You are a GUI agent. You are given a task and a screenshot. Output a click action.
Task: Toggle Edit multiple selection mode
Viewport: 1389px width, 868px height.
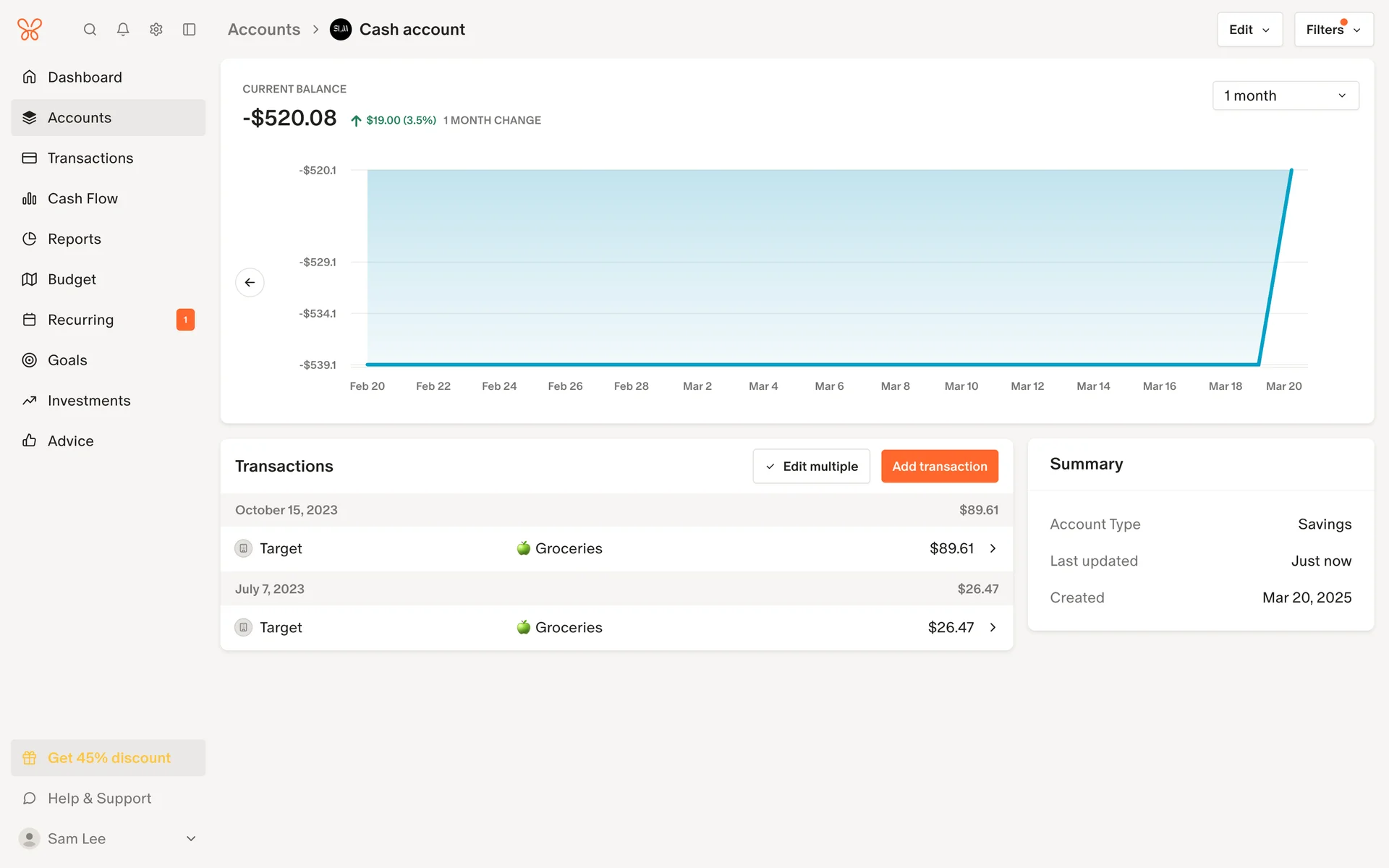click(811, 467)
